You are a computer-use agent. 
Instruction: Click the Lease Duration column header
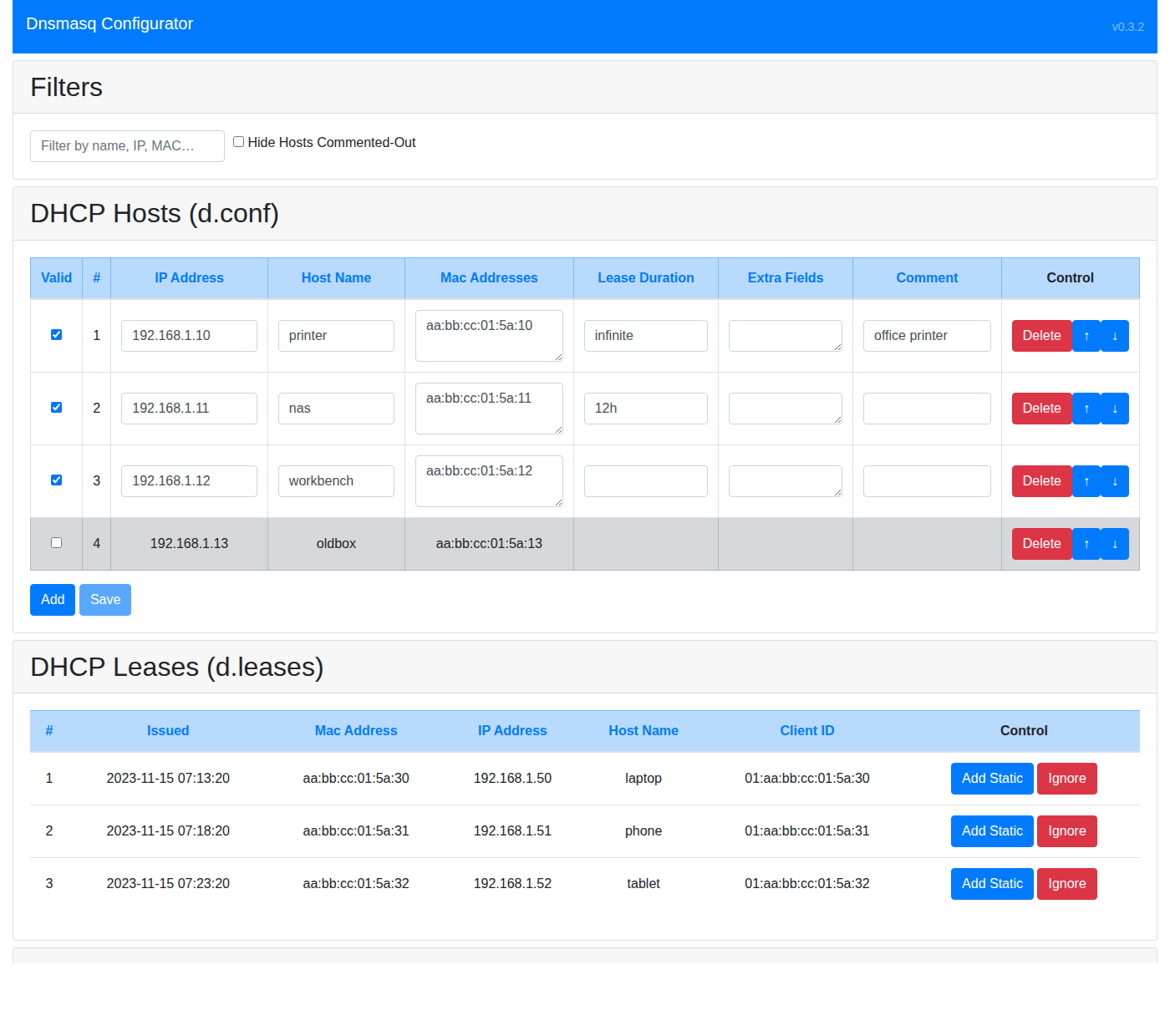coord(646,278)
